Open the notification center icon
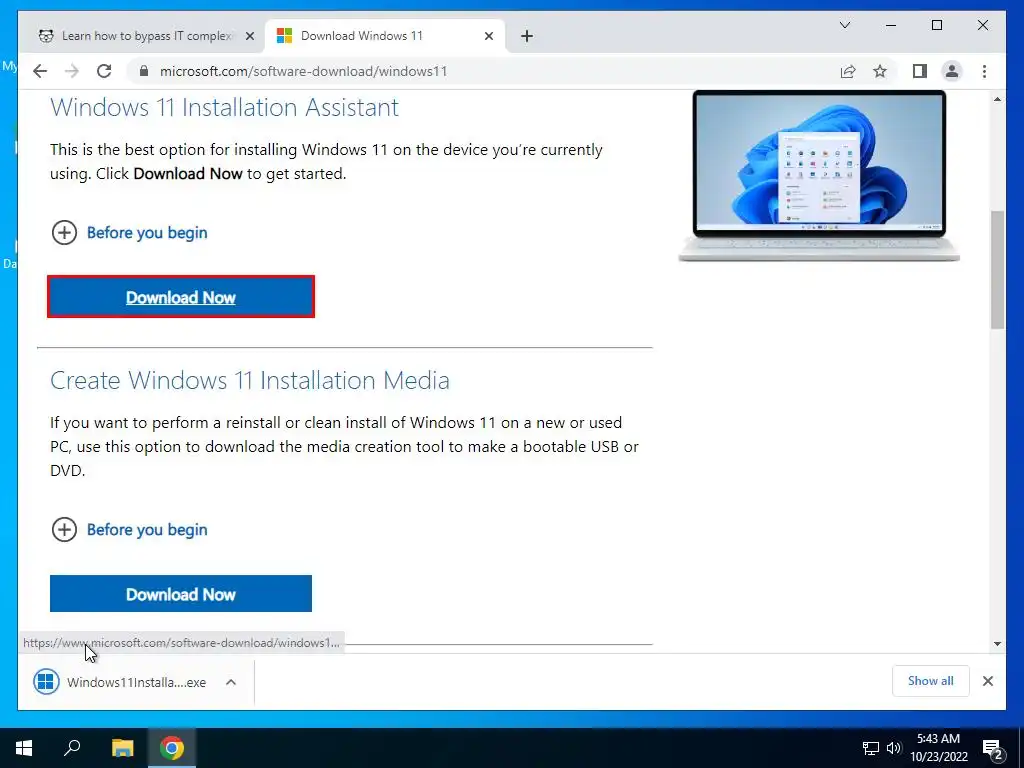Image resolution: width=1024 pixels, height=768 pixels. [x=993, y=748]
